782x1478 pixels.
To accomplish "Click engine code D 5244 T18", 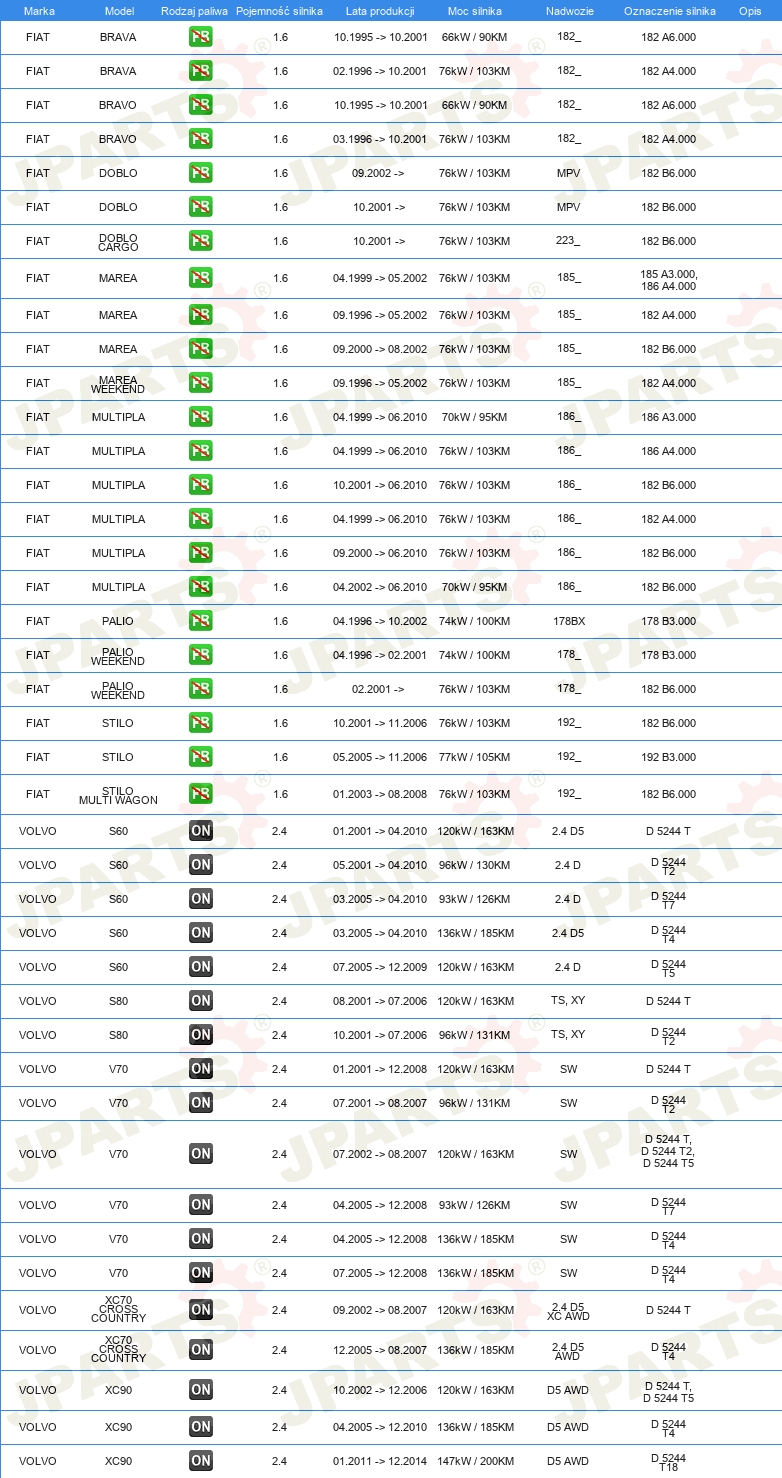I will pyautogui.click(x=668, y=1461).
